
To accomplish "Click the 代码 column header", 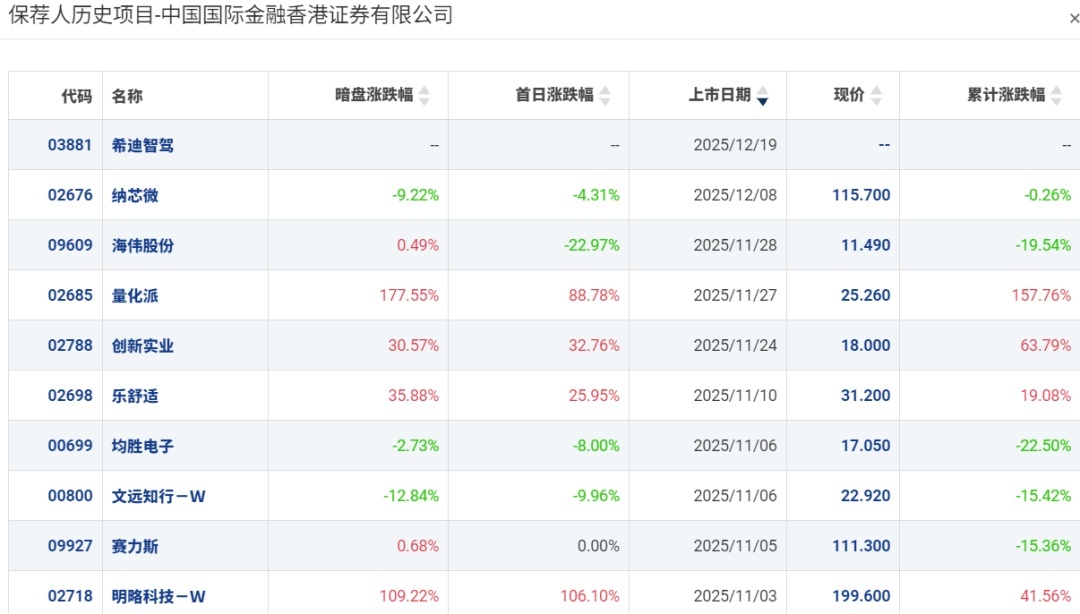I will tap(76, 96).
